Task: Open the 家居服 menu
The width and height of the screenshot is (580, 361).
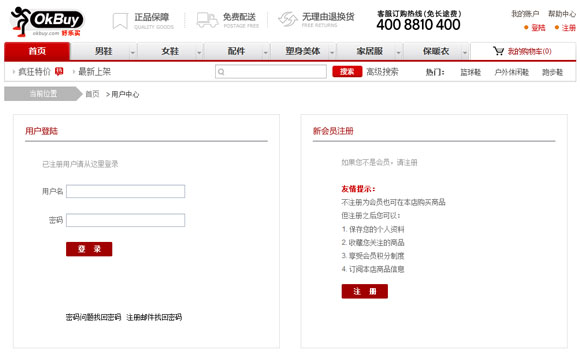Action: pyautogui.click(x=369, y=51)
